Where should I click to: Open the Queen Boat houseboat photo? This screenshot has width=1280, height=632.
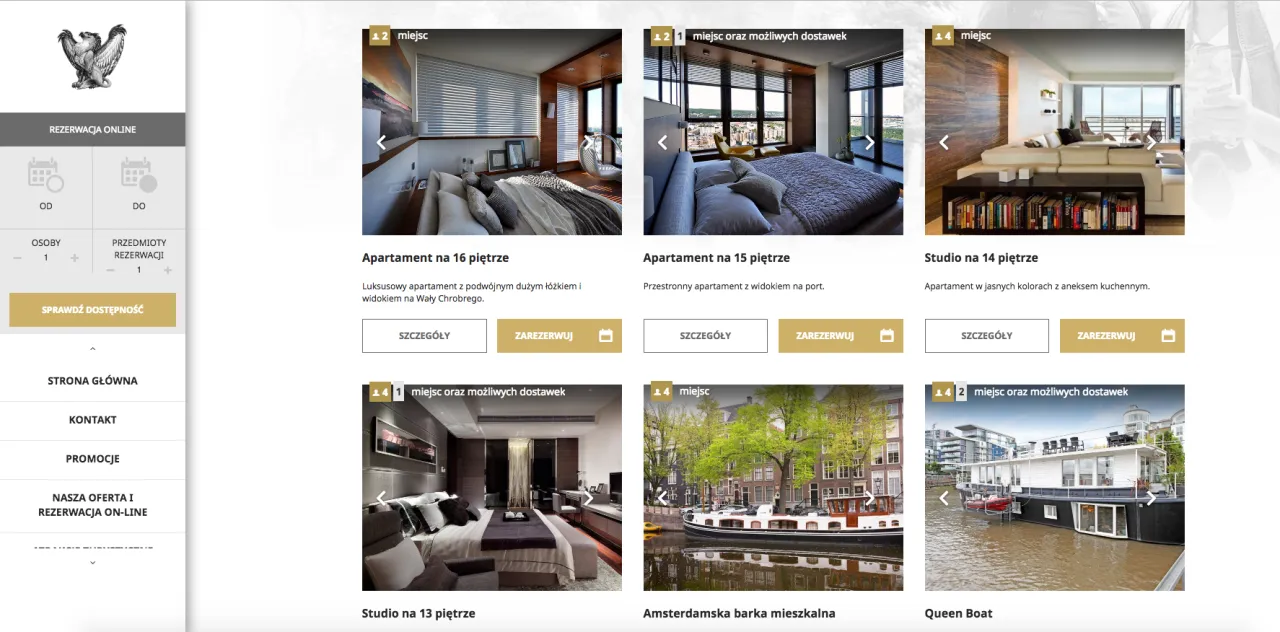[x=1054, y=487]
